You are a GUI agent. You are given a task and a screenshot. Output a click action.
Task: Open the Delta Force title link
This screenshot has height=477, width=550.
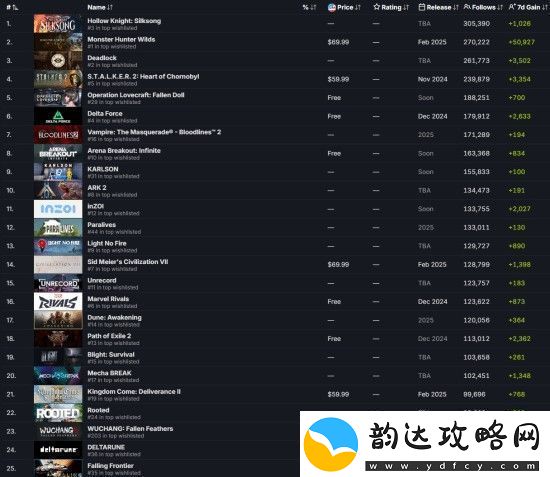click(x=105, y=113)
